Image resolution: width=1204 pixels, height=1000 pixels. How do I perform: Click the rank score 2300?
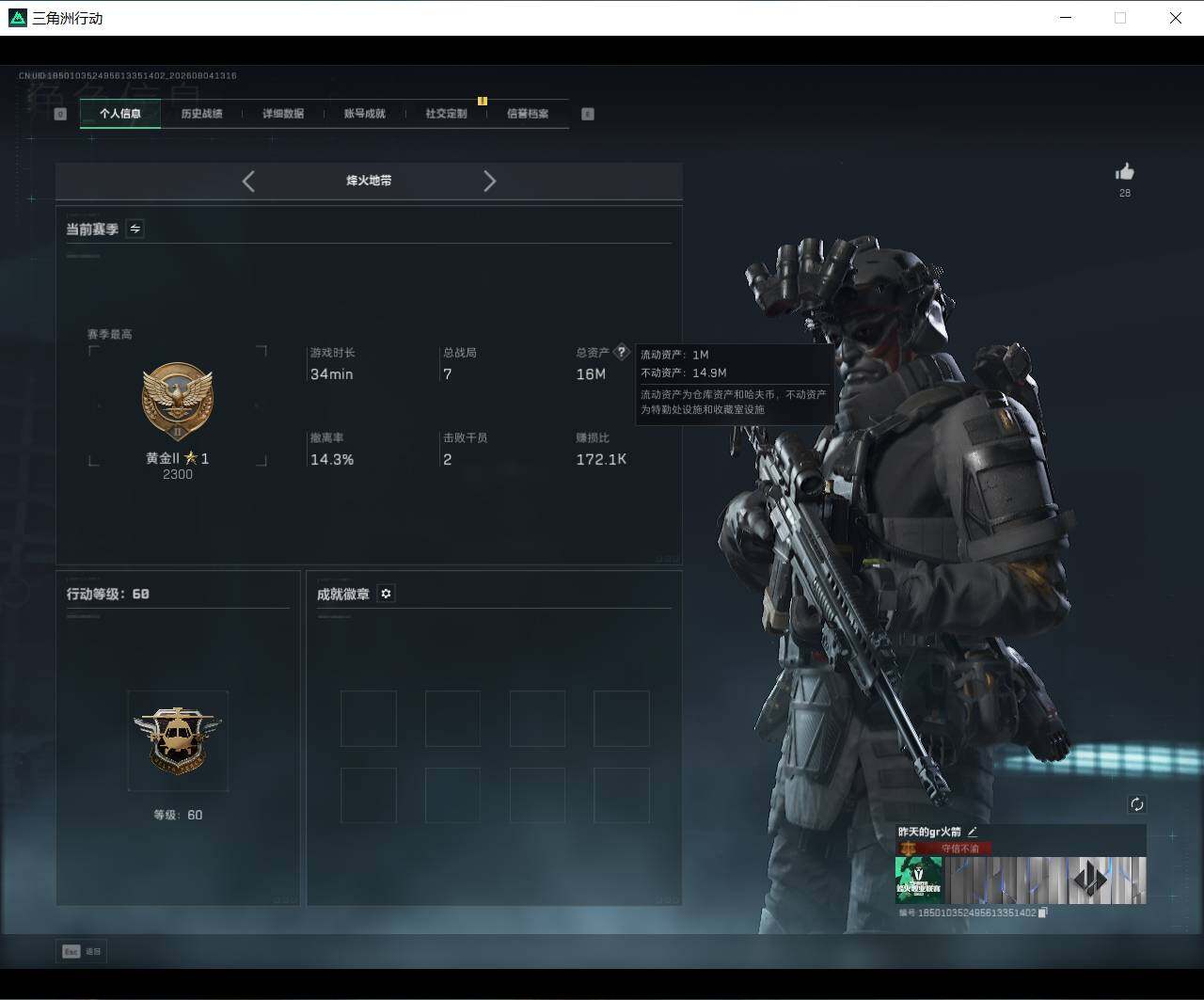coord(178,474)
